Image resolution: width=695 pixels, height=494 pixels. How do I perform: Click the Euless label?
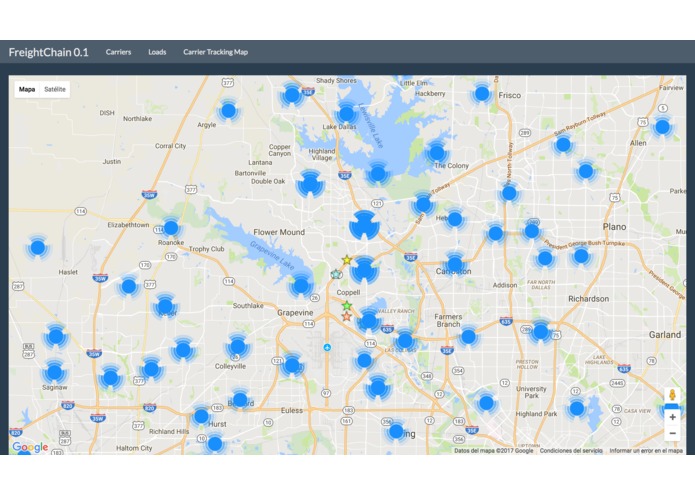[x=292, y=411]
